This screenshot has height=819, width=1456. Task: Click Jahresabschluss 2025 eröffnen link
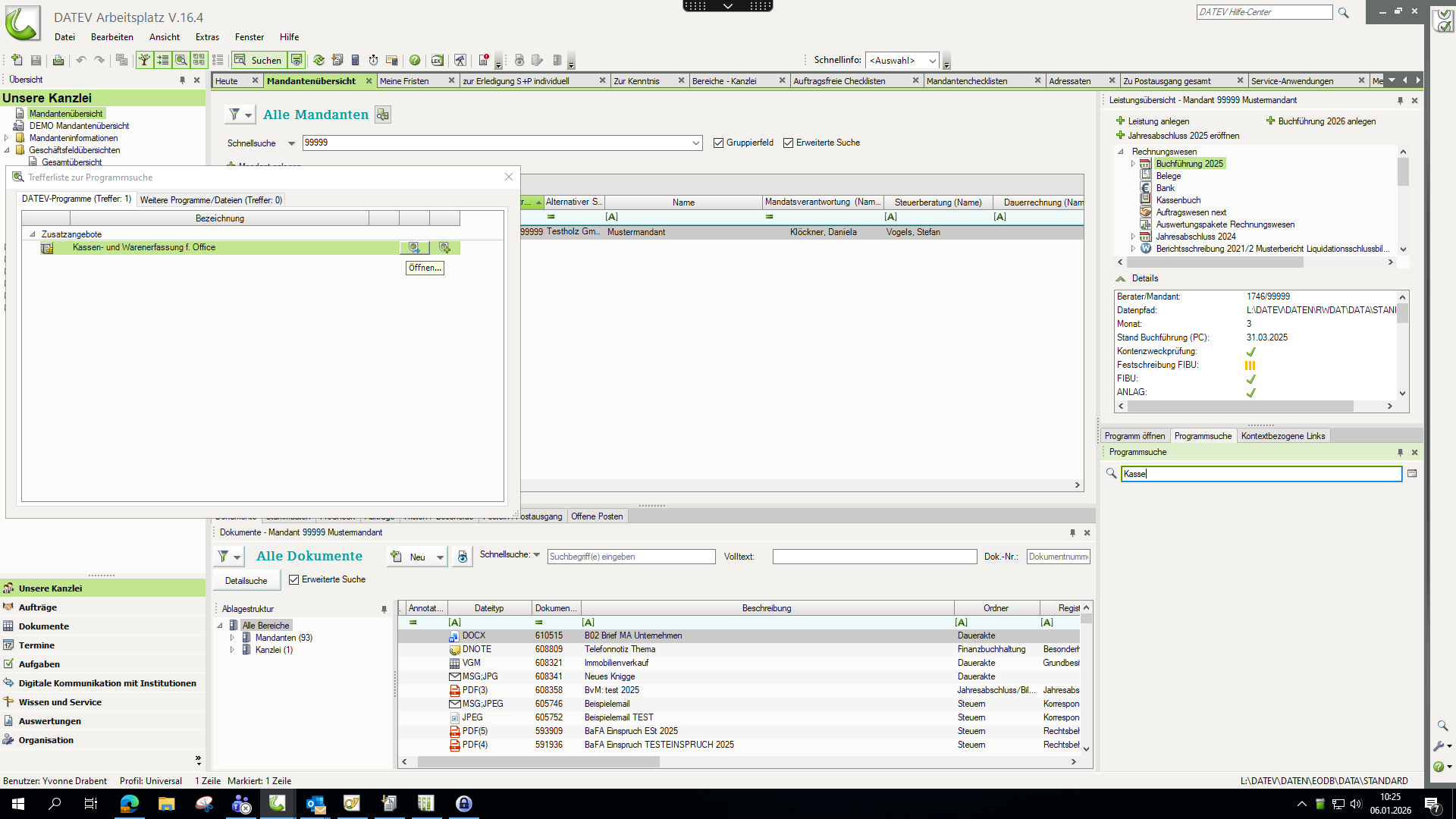coord(1183,136)
